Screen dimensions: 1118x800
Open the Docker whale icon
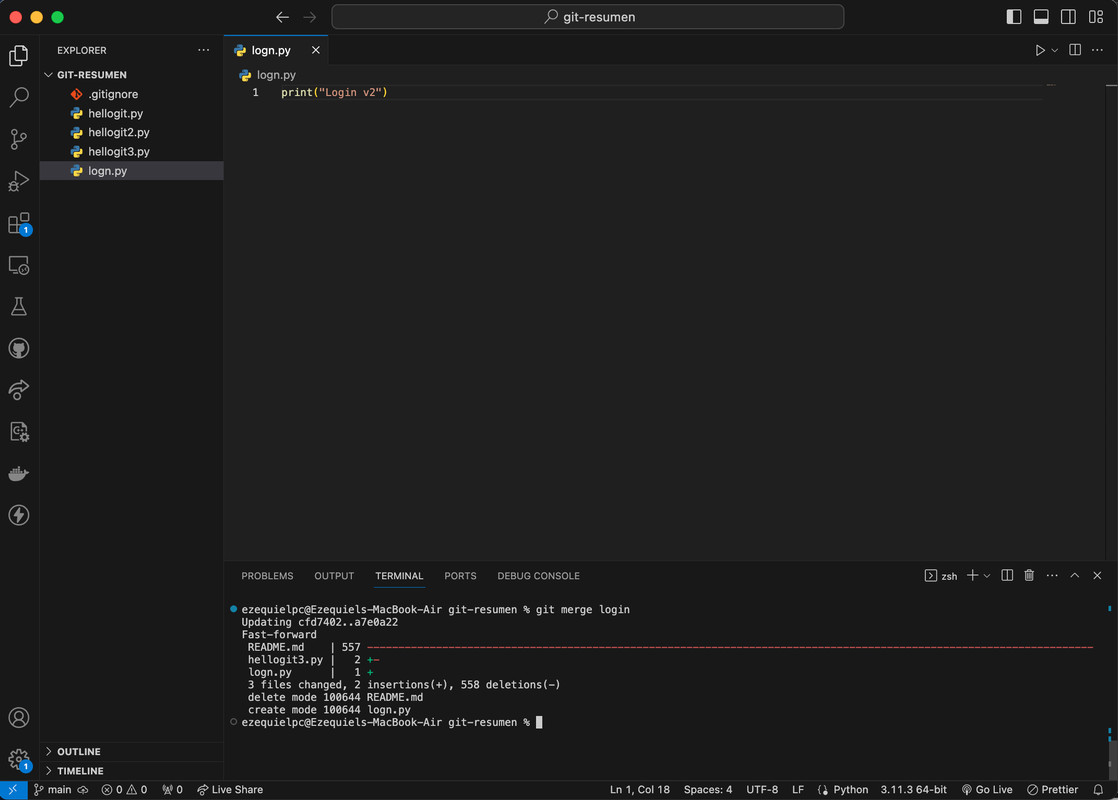[19, 473]
